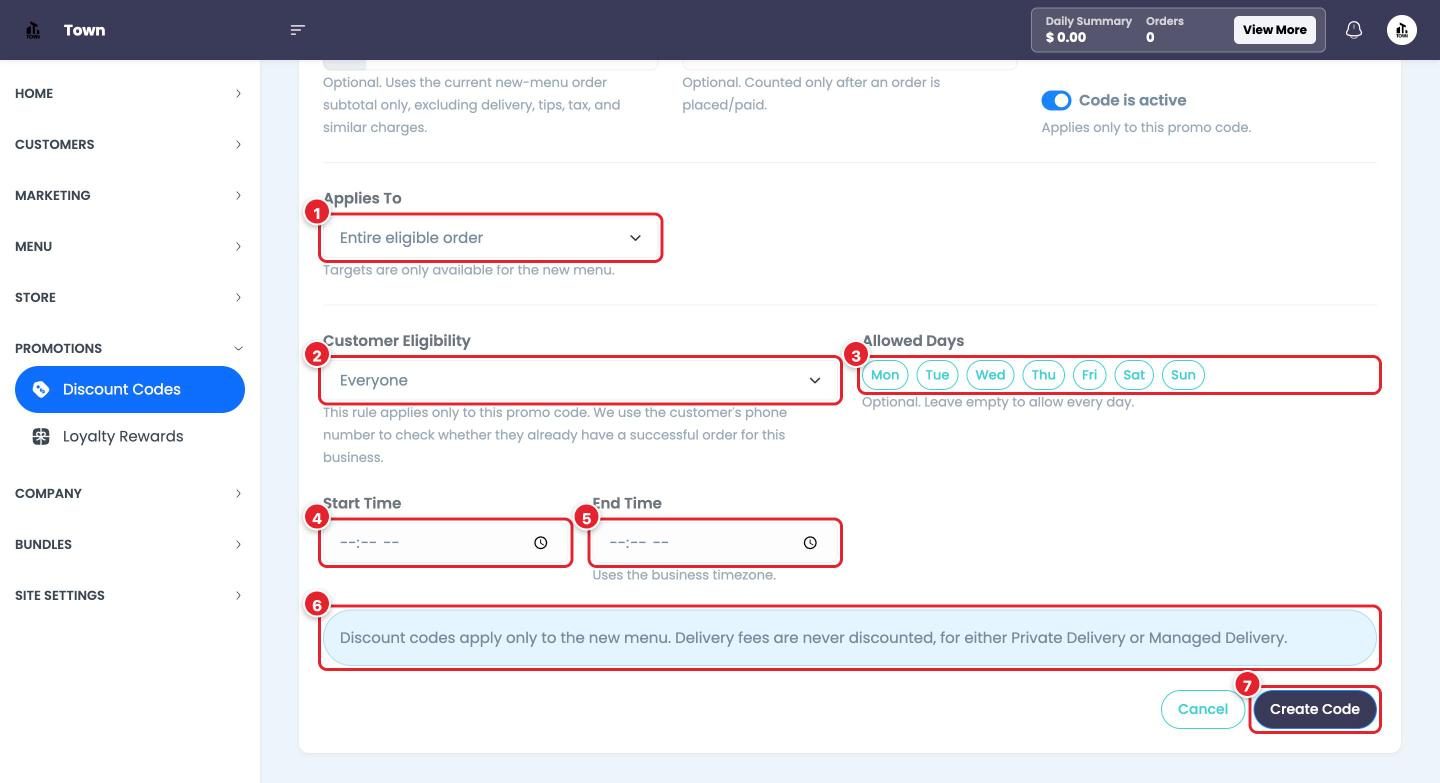Collapse sidebar with hamburger menu icon
The image size is (1440, 783).
[297, 30]
